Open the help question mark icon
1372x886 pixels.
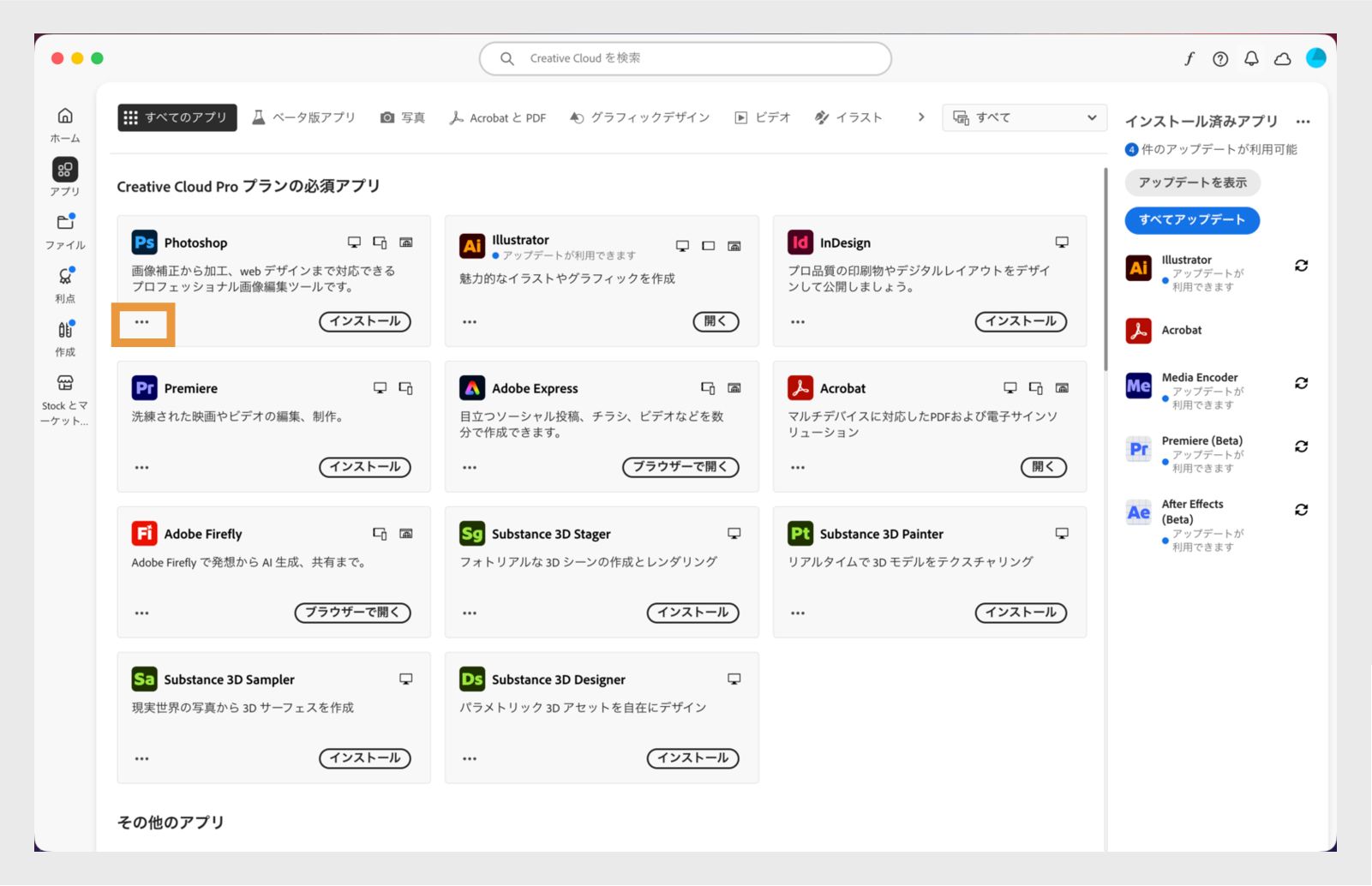[x=1220, y=58]
